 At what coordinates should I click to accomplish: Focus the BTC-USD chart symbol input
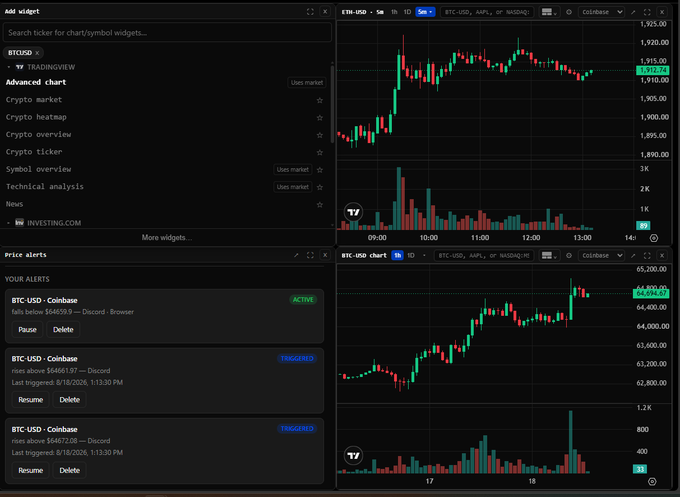click(x=484, y=255)
